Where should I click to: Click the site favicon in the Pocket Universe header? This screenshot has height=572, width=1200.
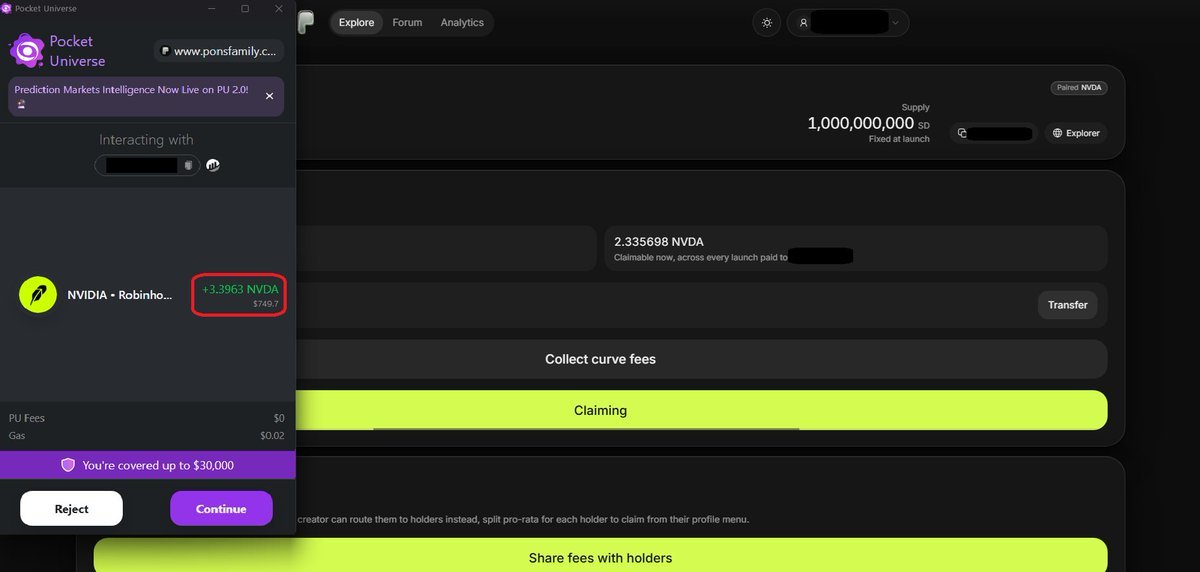coord(166,50)
